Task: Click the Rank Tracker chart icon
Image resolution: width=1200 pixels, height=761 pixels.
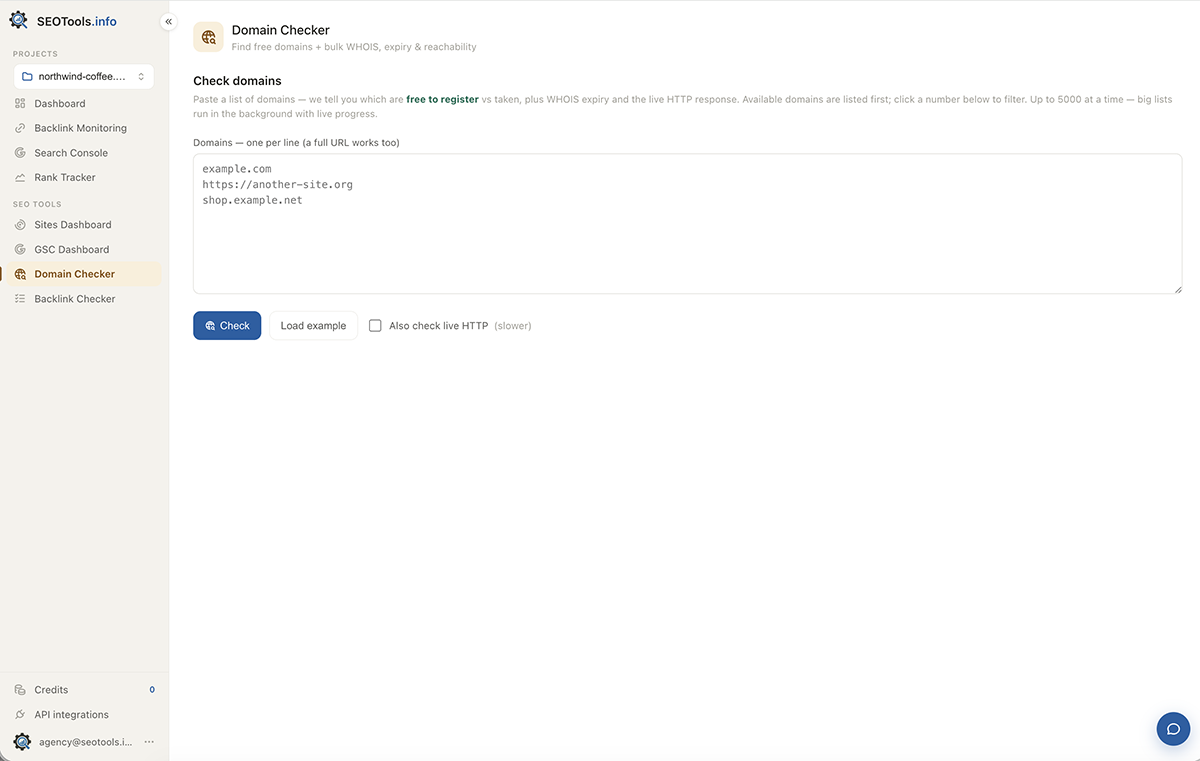Action: pos(20,177)
